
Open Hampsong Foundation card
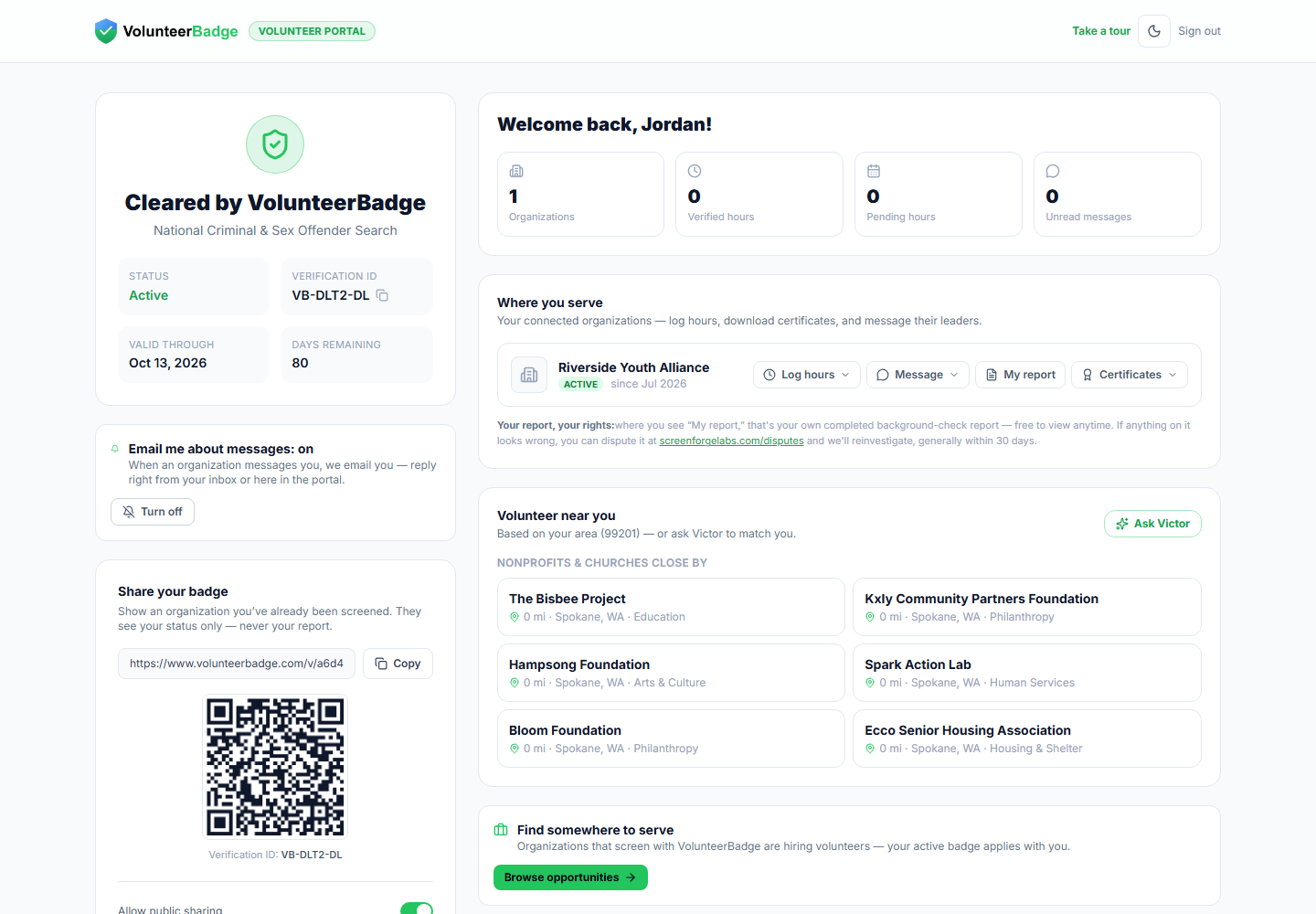pyautogui.click(x=671, y=673)
